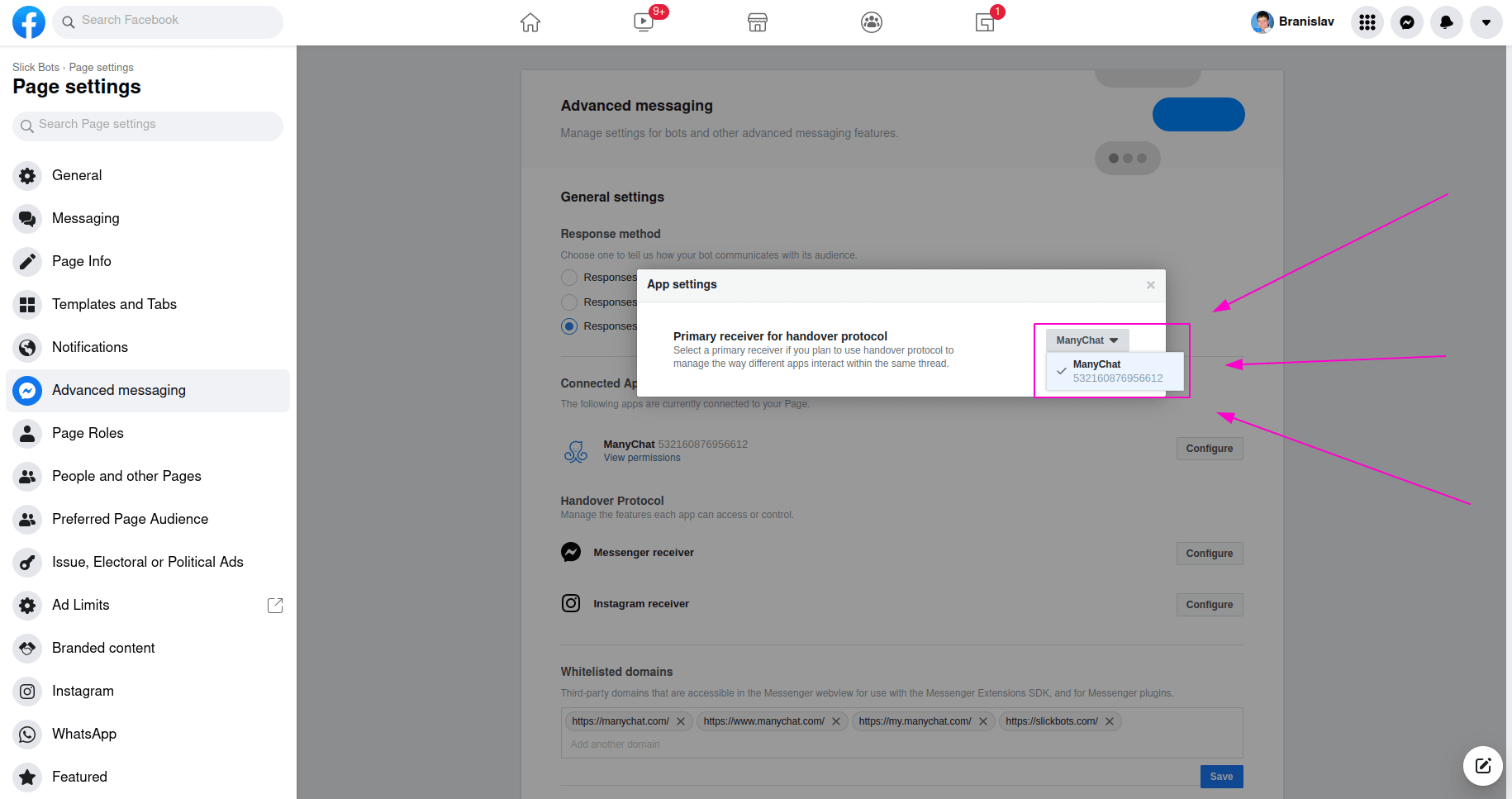Select the second Responses radio button
Viewport: 1512px width, 799px height.
click(x=569, y=302)
